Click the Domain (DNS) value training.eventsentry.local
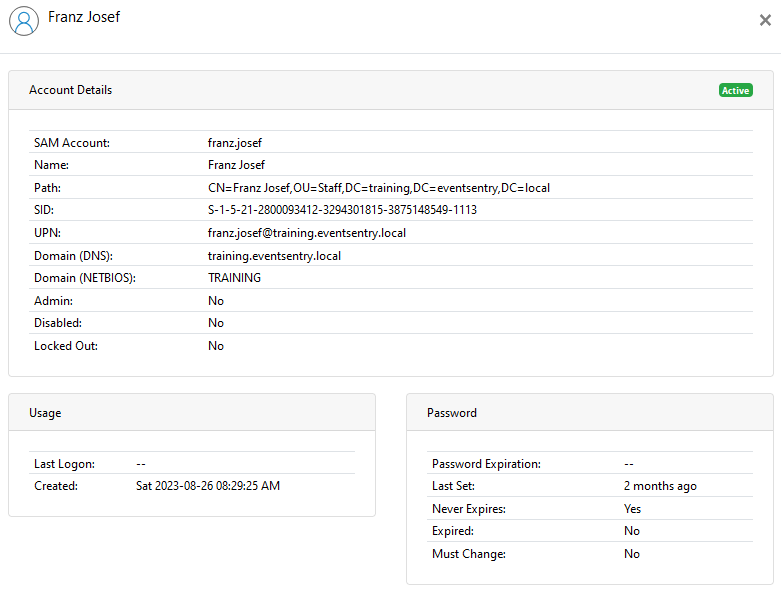The image size is (781, 594). (274, 255)
